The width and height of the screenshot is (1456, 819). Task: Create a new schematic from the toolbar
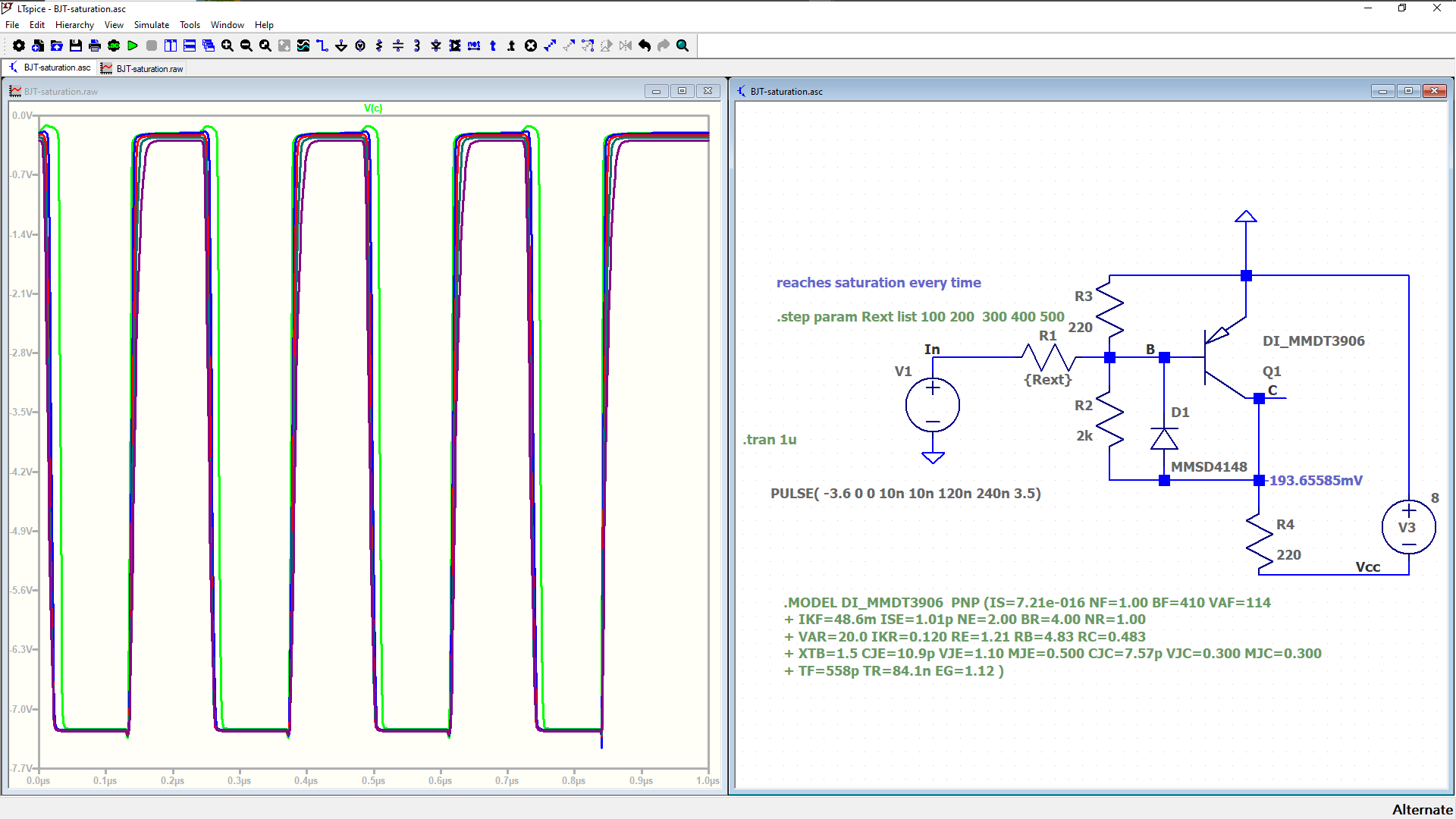tap(38, 45)
